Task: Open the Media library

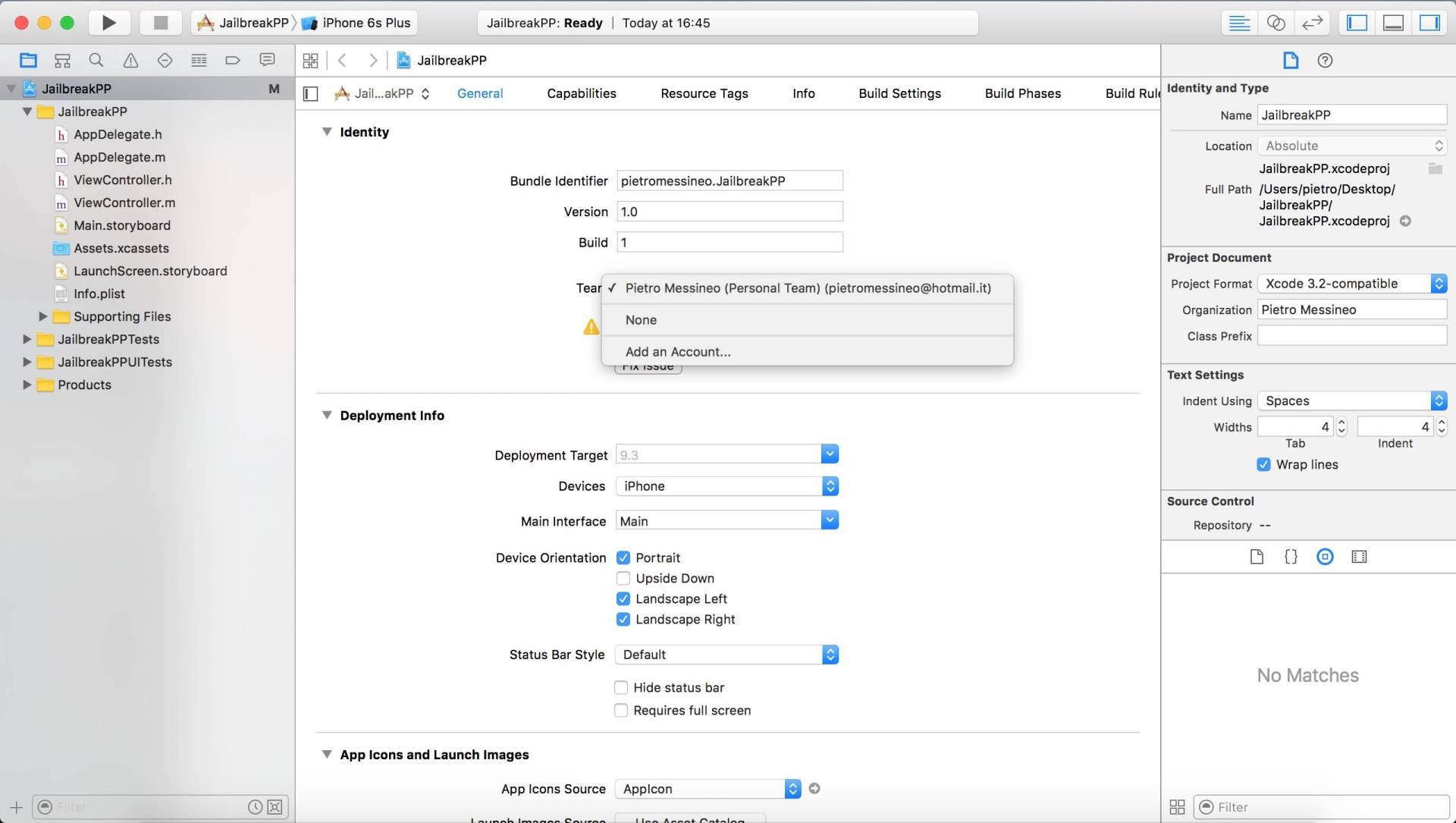Action: (1359, 557)
